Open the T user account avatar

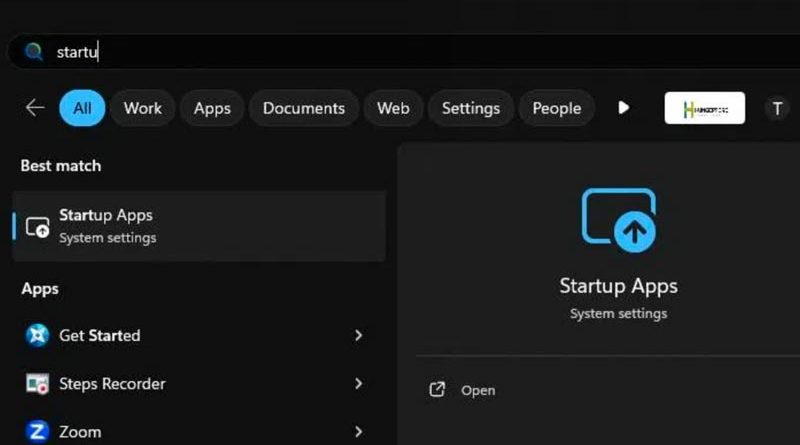(777, 108)
